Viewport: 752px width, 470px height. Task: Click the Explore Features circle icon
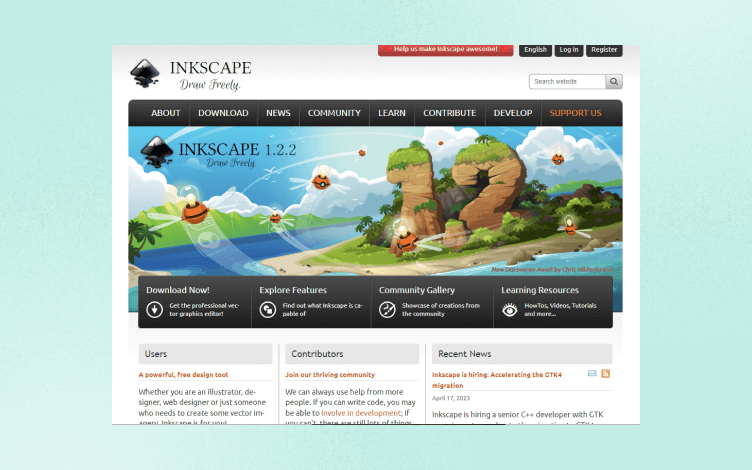coord(268,309)
